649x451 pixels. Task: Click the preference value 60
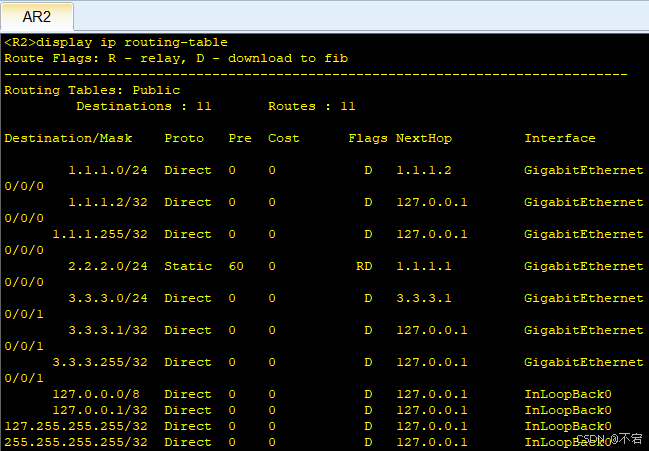[236, 266]
